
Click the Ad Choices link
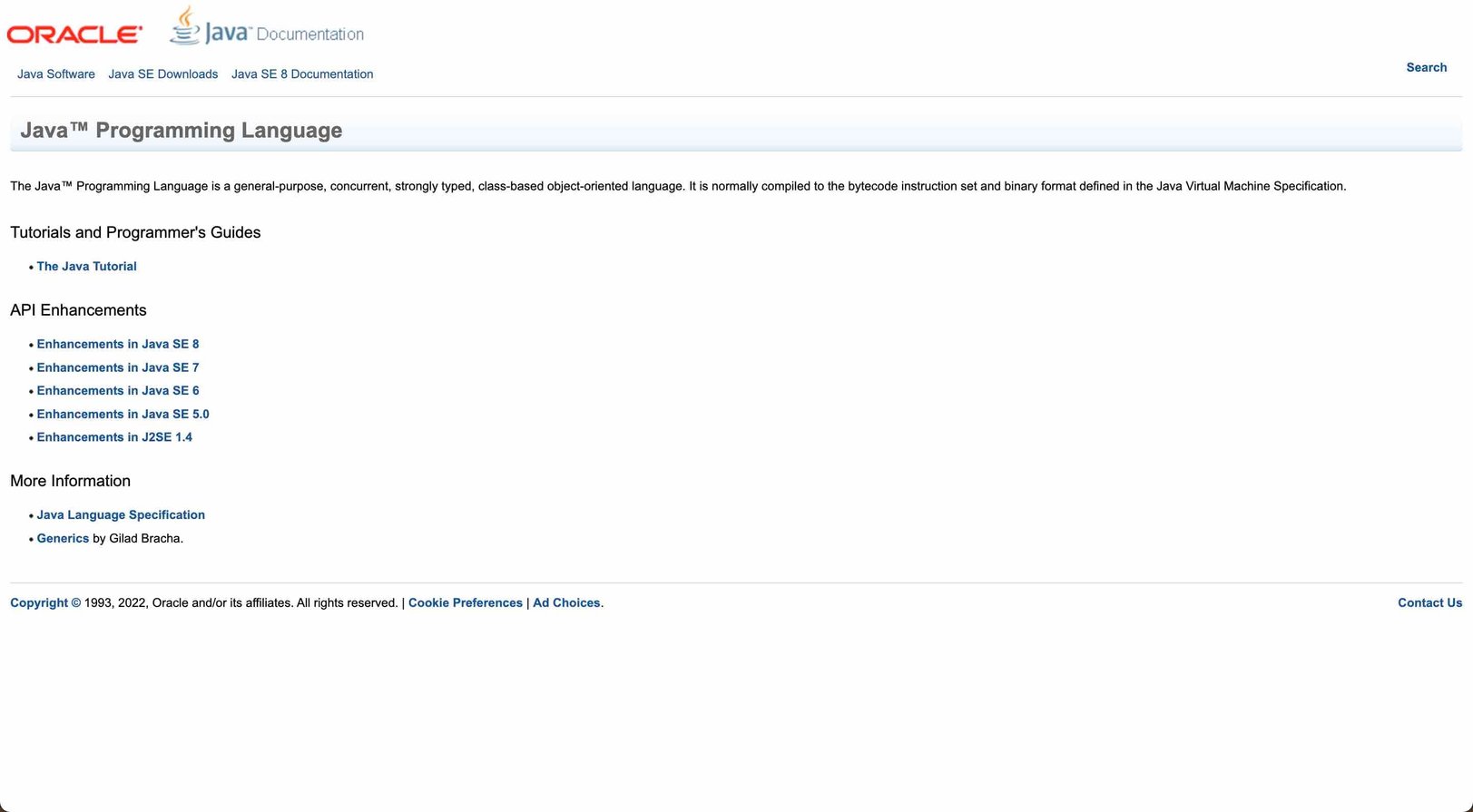[566, 603]
